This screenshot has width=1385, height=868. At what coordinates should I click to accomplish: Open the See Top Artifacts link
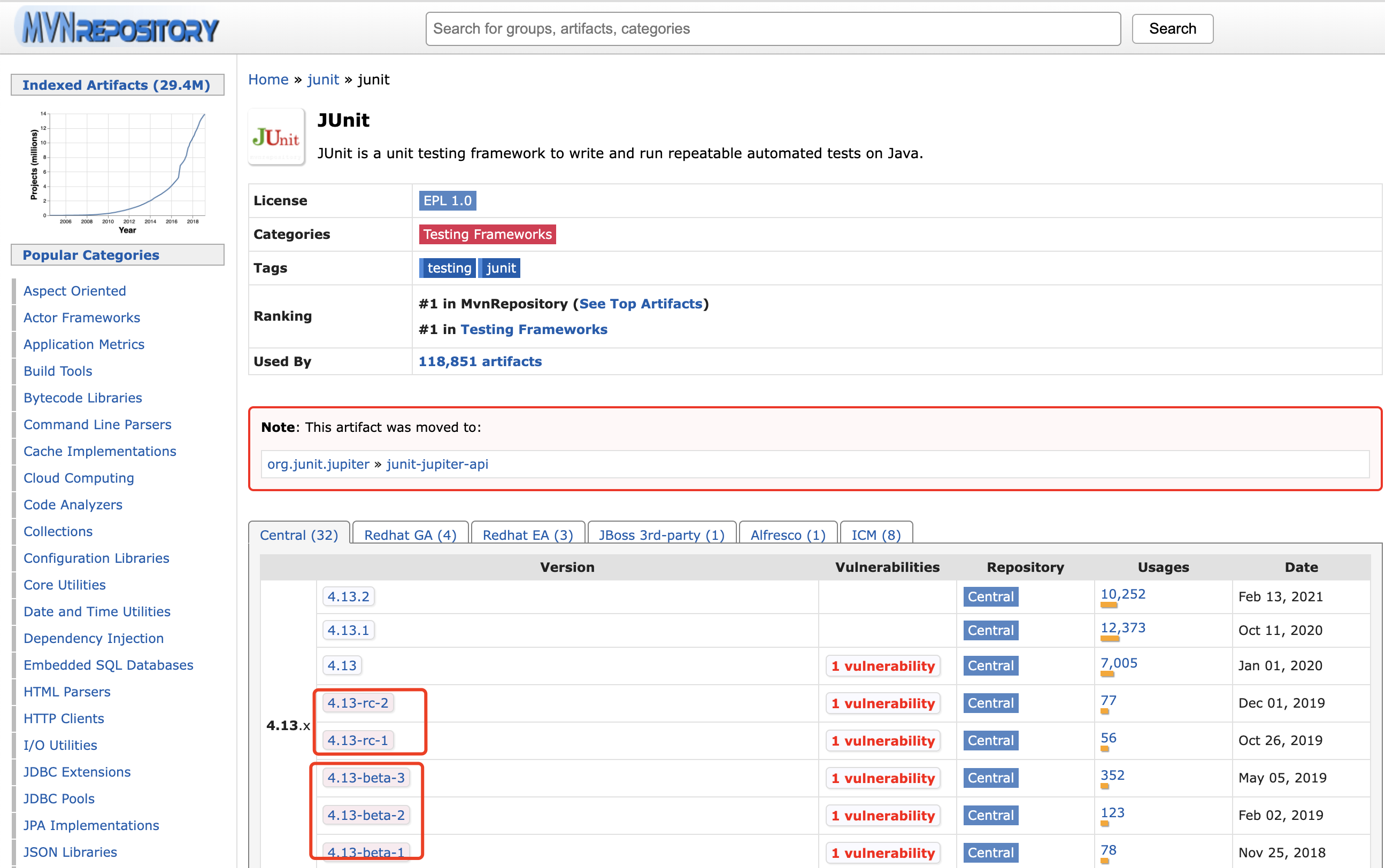point(640,304)
